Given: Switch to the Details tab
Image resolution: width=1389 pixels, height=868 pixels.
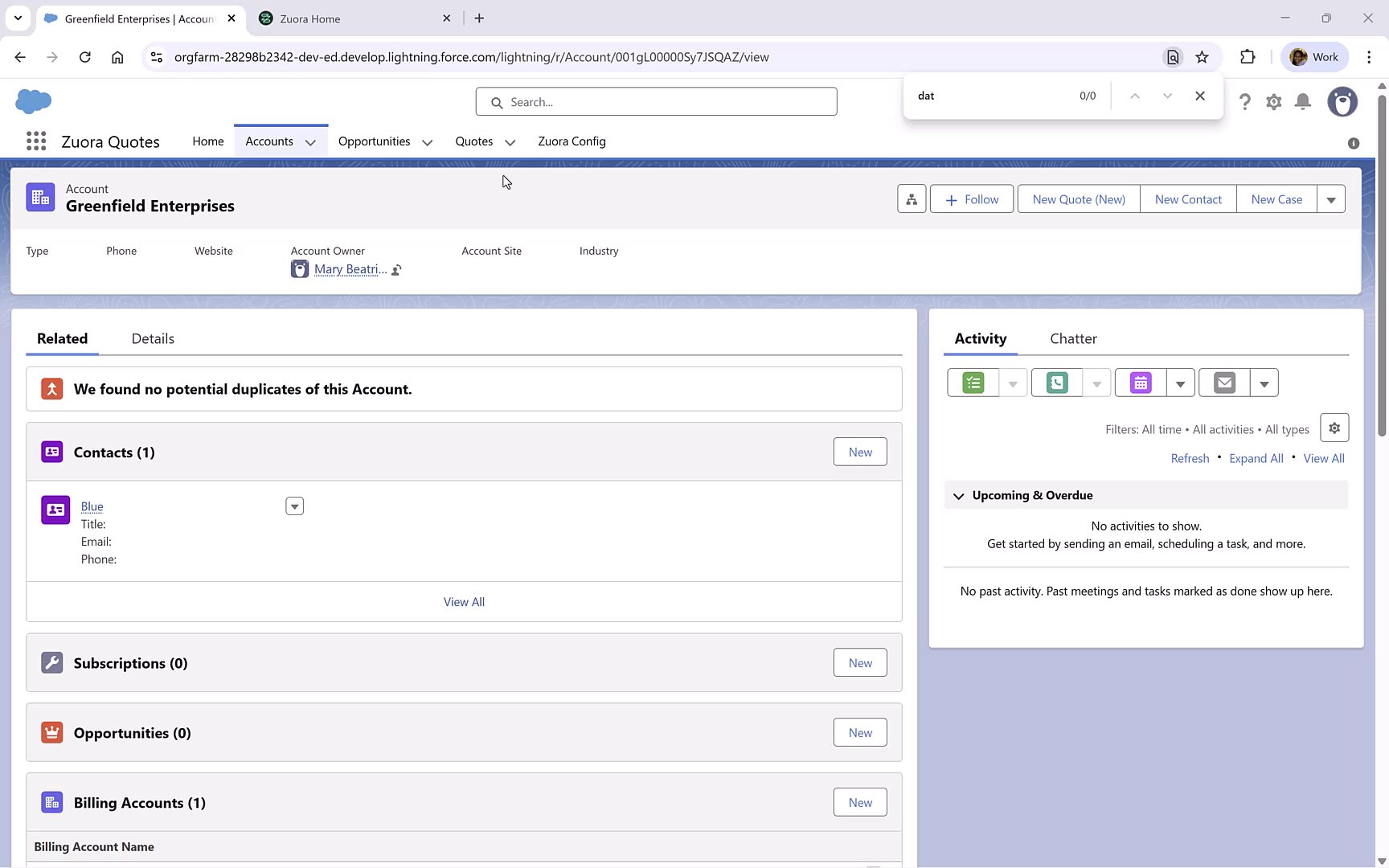Looking at the screenshot, I should tap(152, 338).
